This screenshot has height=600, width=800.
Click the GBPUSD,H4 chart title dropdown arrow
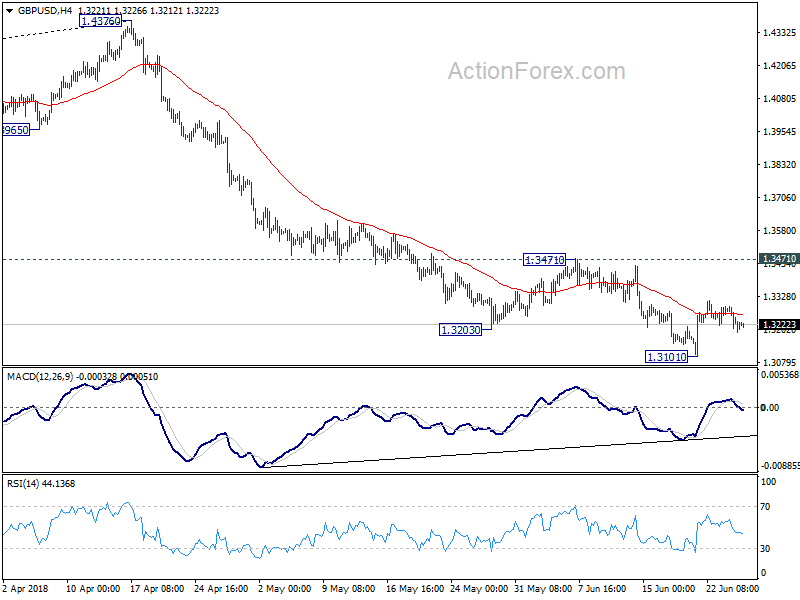click(9, 11)
